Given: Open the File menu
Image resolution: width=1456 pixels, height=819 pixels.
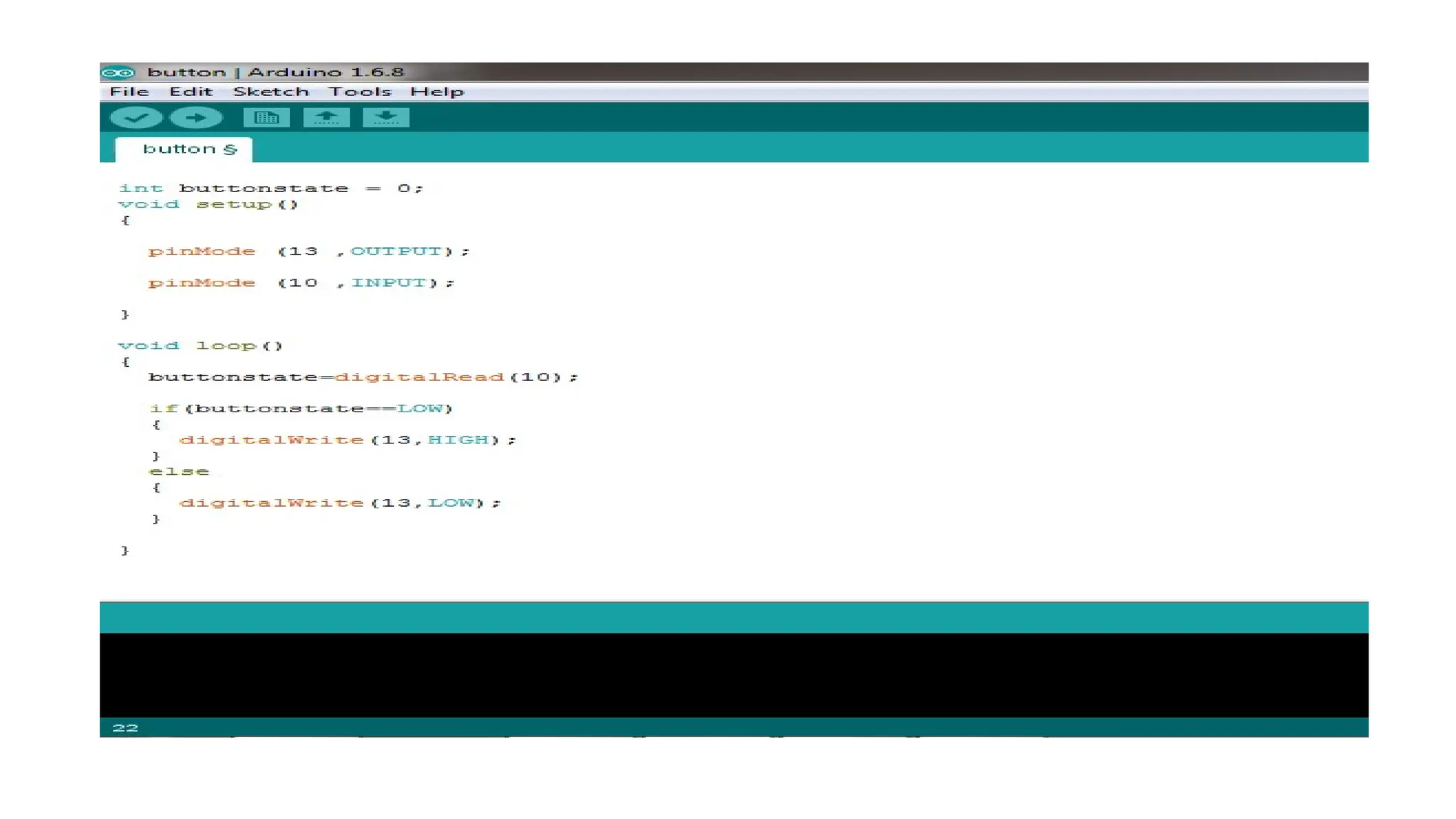Looking at the screenshot, I should click(x=129, y=92).
